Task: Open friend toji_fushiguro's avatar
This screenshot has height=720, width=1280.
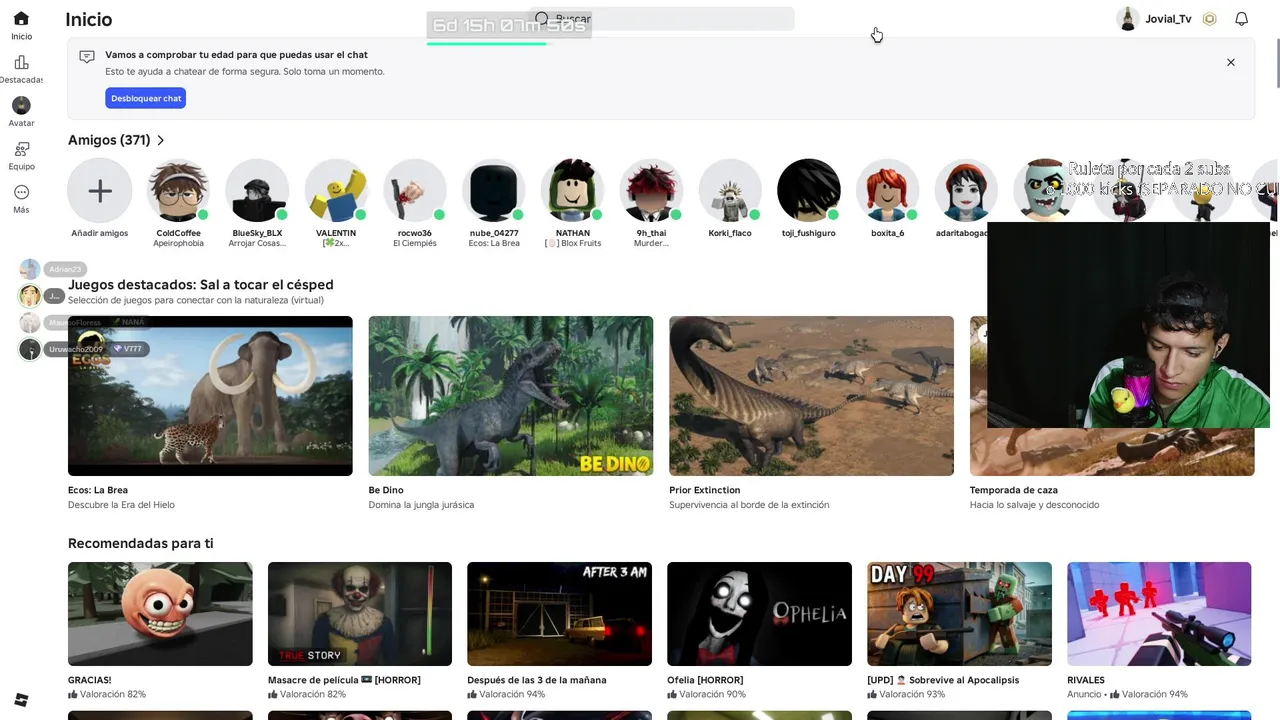Action: (808, 190)
